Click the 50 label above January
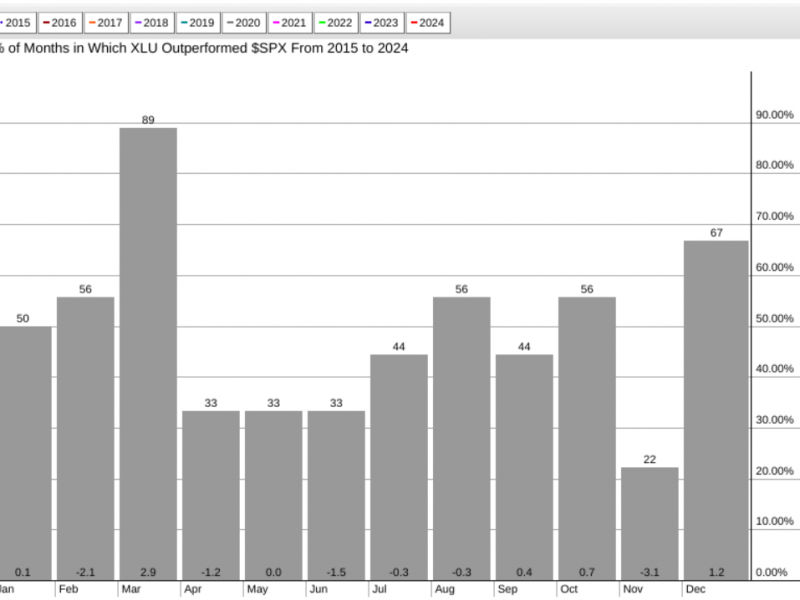Image resolution: width=800 pixels, height=600 pixels. pyautogui.click(x=22, y=318)
